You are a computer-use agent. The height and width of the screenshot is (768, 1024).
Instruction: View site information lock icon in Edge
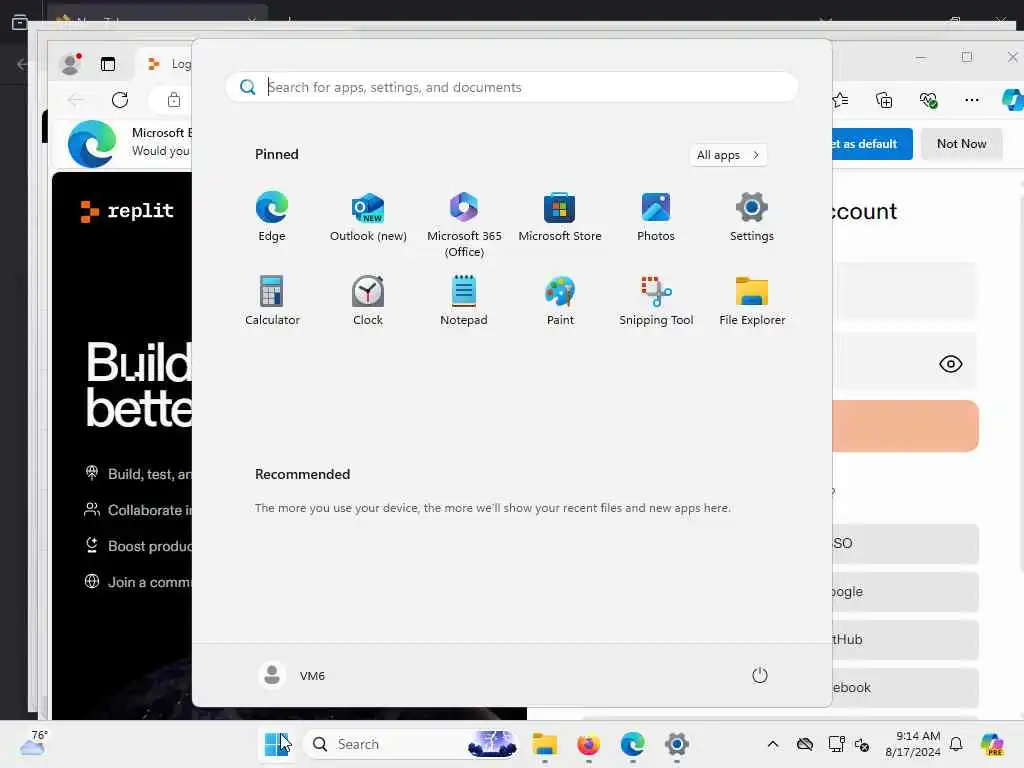coord(174,100)
